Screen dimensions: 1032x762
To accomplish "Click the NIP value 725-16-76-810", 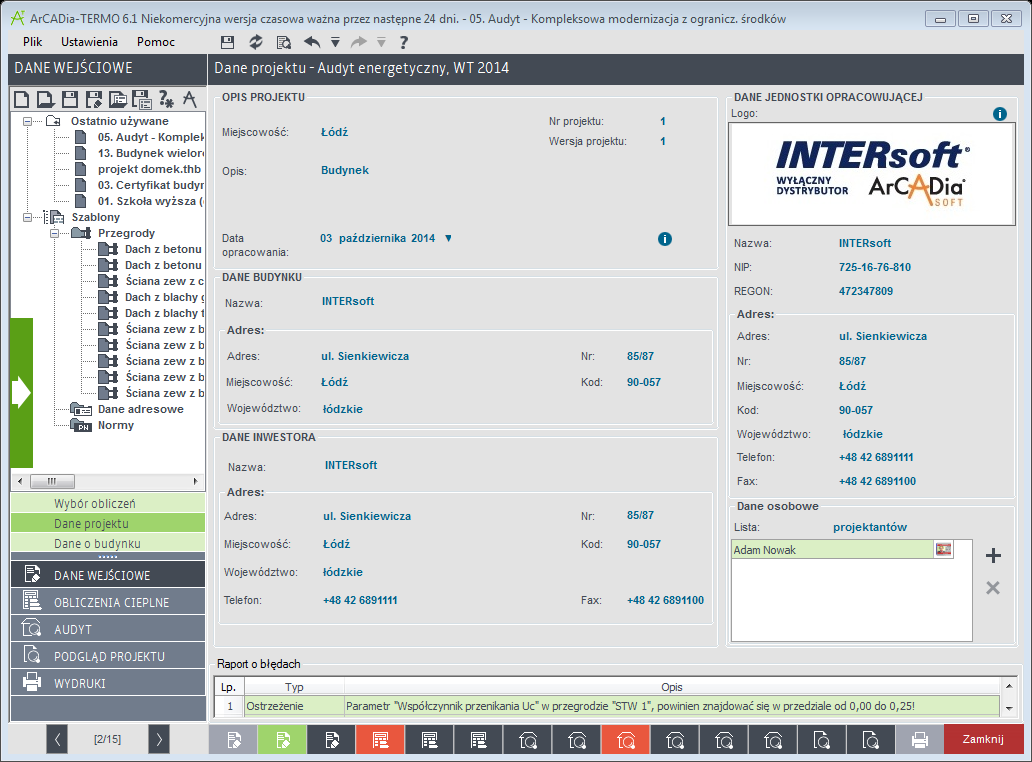I will point(875,267).
